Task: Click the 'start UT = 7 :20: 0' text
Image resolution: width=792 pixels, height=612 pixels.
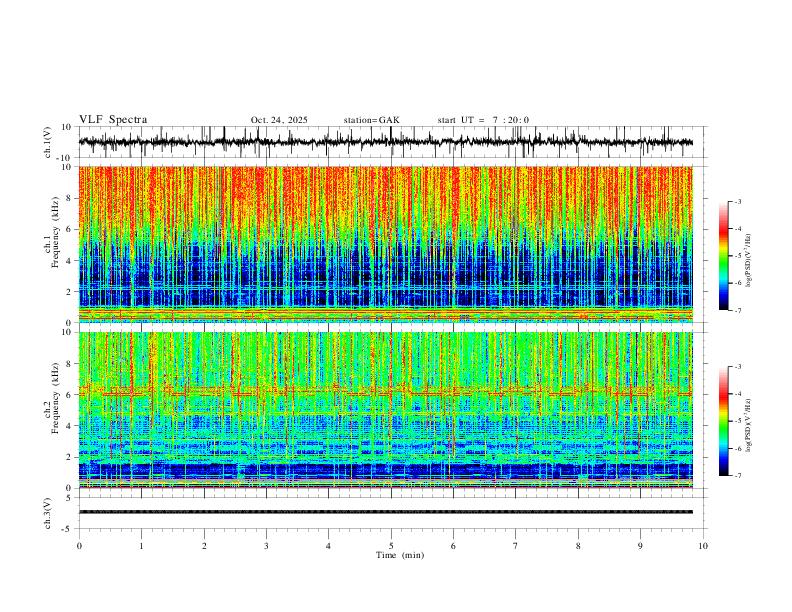Action: point(483,120)
